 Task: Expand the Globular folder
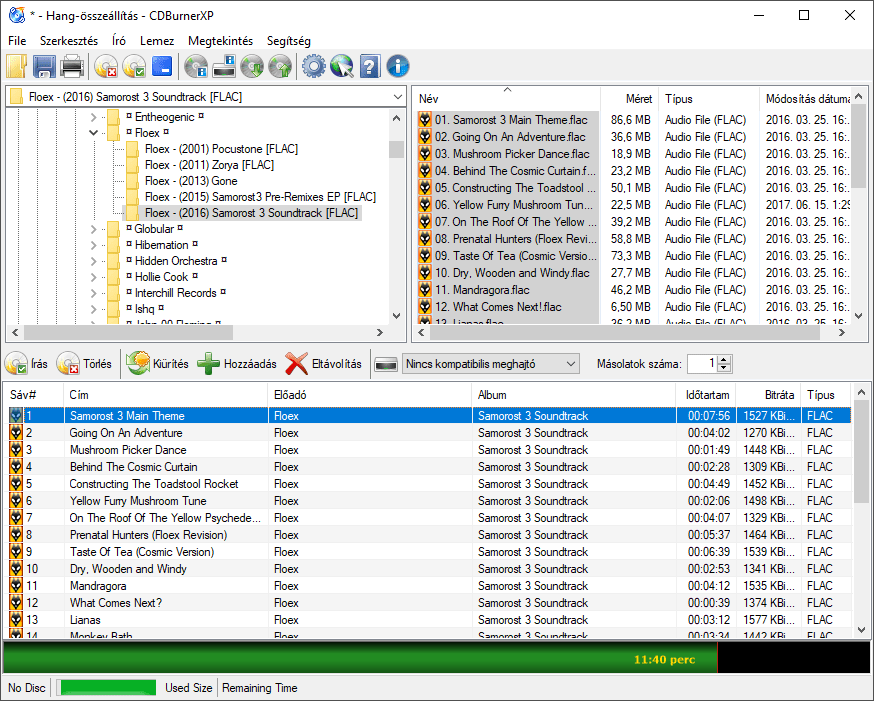(94, 229)
